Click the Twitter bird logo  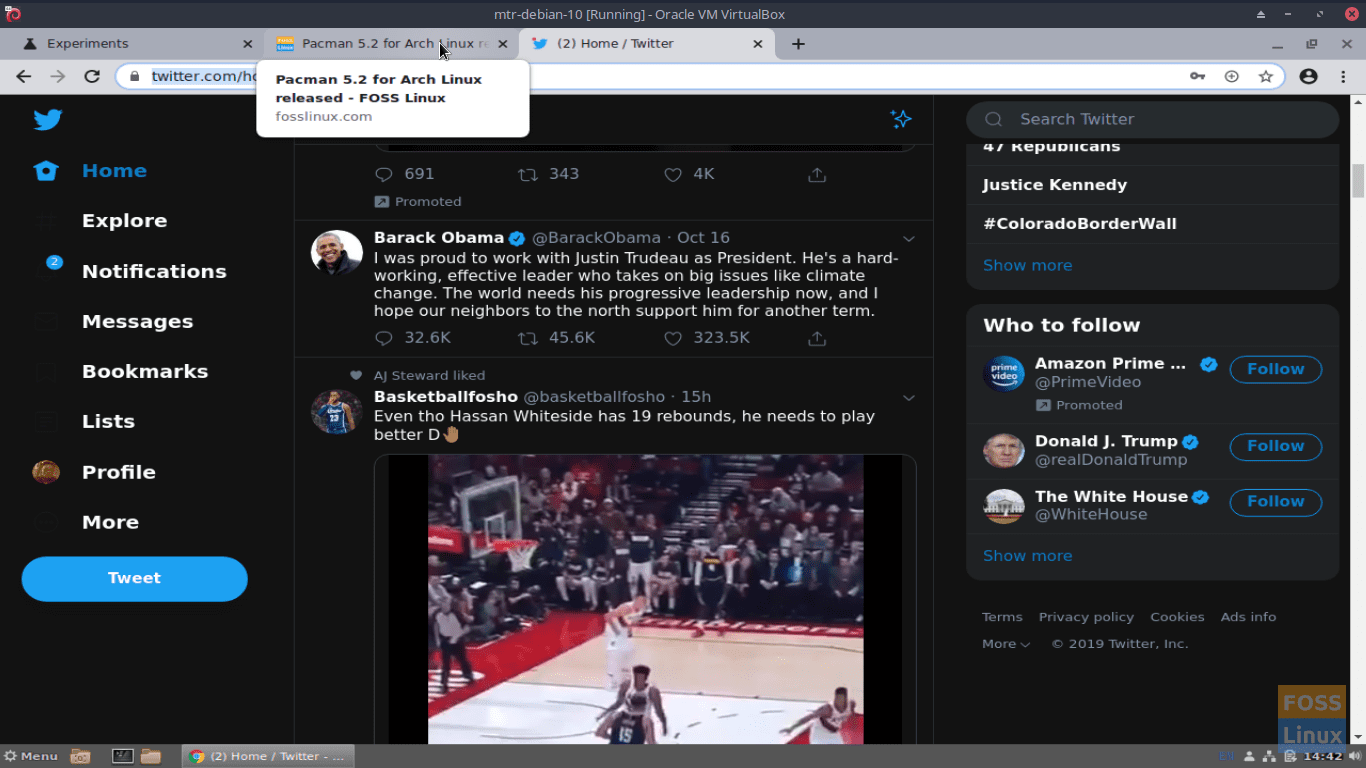coord(47,119)
